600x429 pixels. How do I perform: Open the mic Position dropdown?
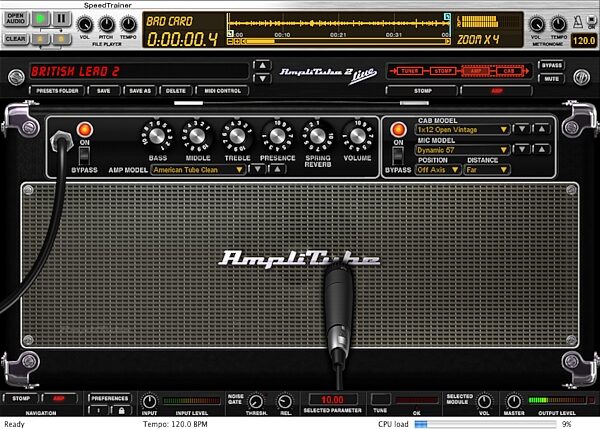tap(438, 170)
